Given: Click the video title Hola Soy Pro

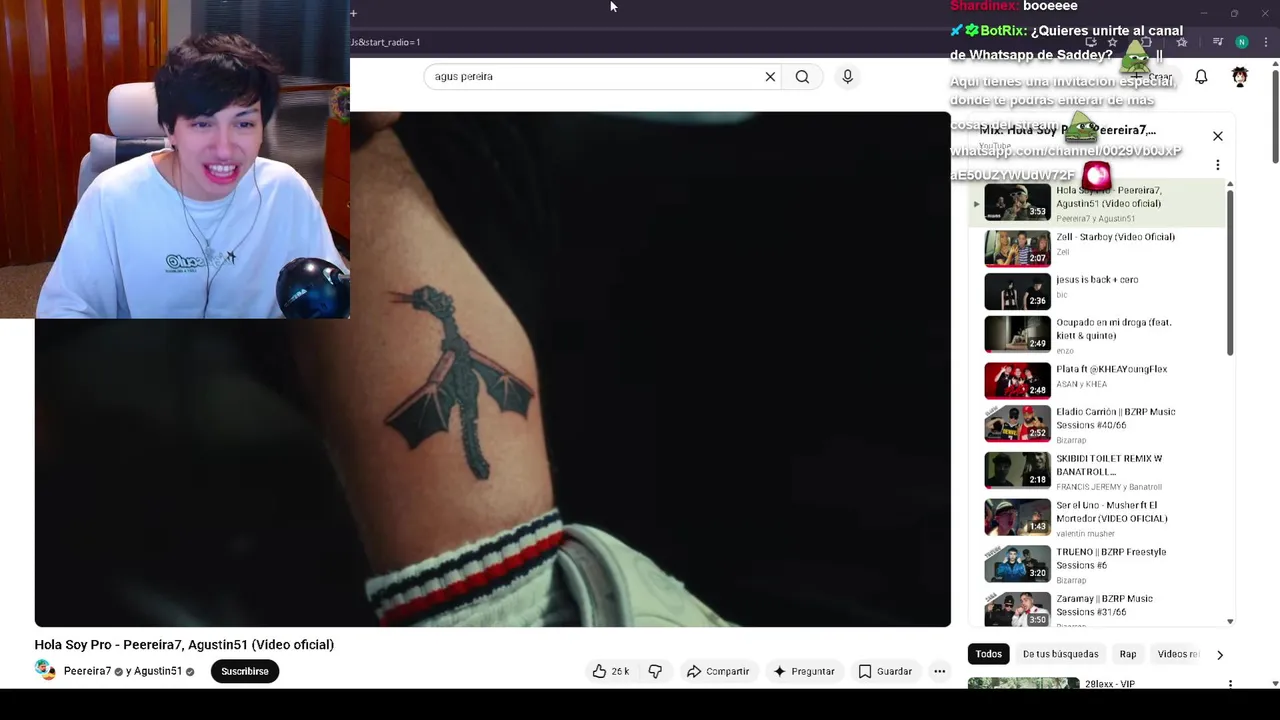Looking at the screenshot, I should (x=184, y=645).
